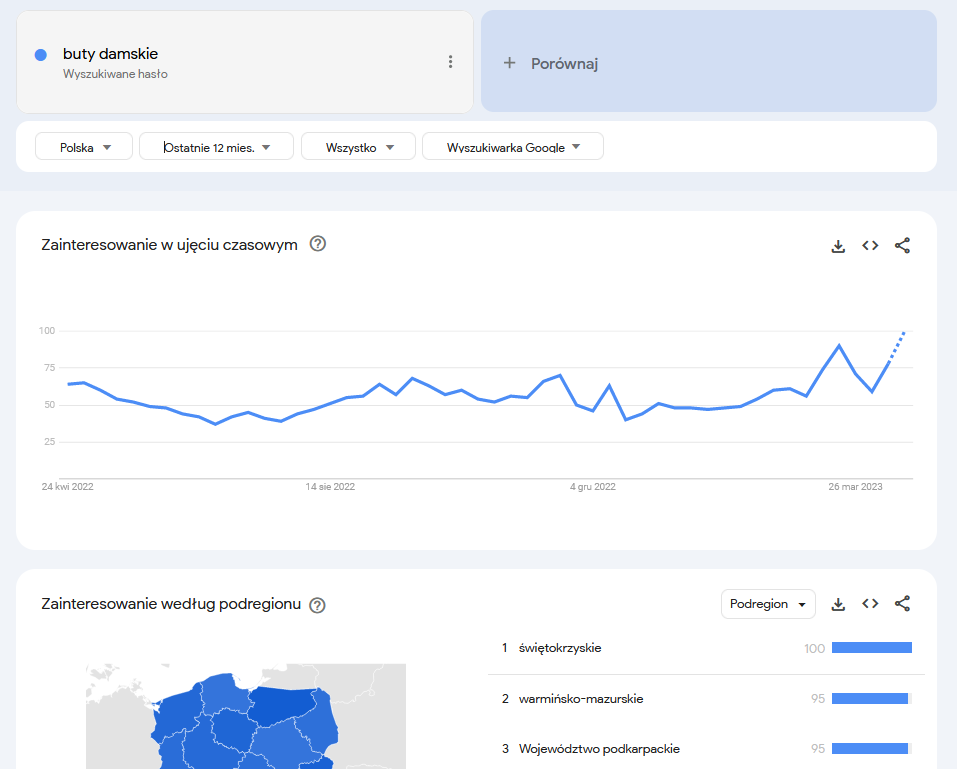Open the Polska location dropdown
The width and height of the screenshot is (957, 769).
(x=83, y=145)
